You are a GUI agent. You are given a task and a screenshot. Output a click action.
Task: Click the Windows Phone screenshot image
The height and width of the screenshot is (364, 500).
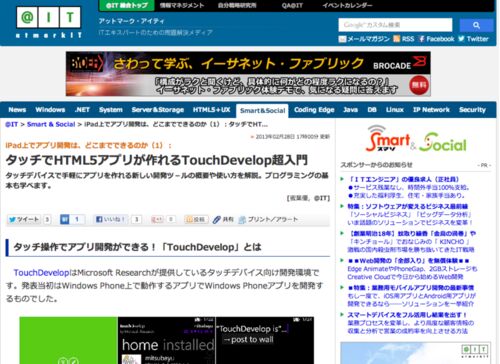point(167,340)
